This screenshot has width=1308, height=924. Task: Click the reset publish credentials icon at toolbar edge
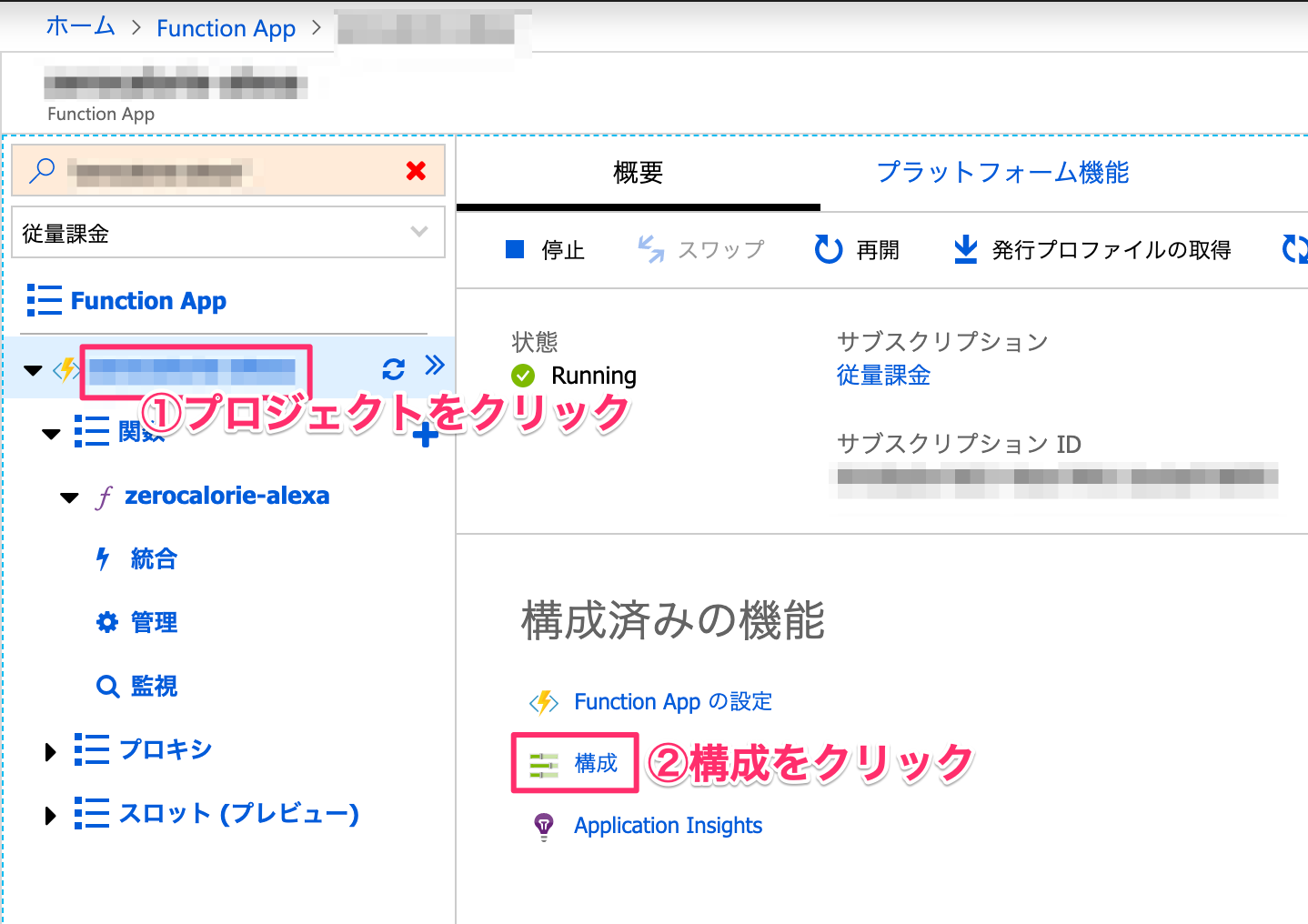tap(1294, 249)
